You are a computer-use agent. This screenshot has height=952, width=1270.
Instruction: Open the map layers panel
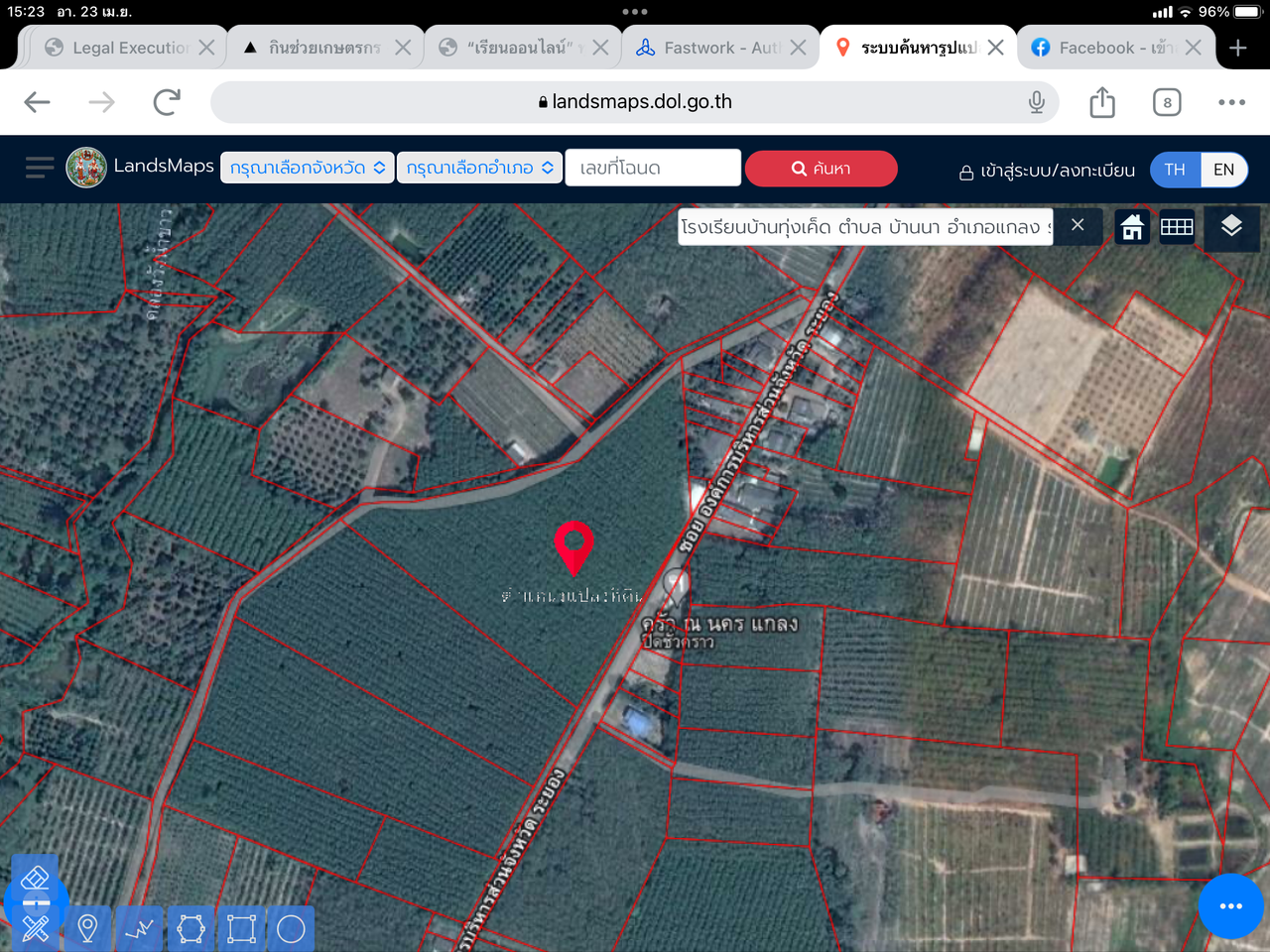[1231, 227]
